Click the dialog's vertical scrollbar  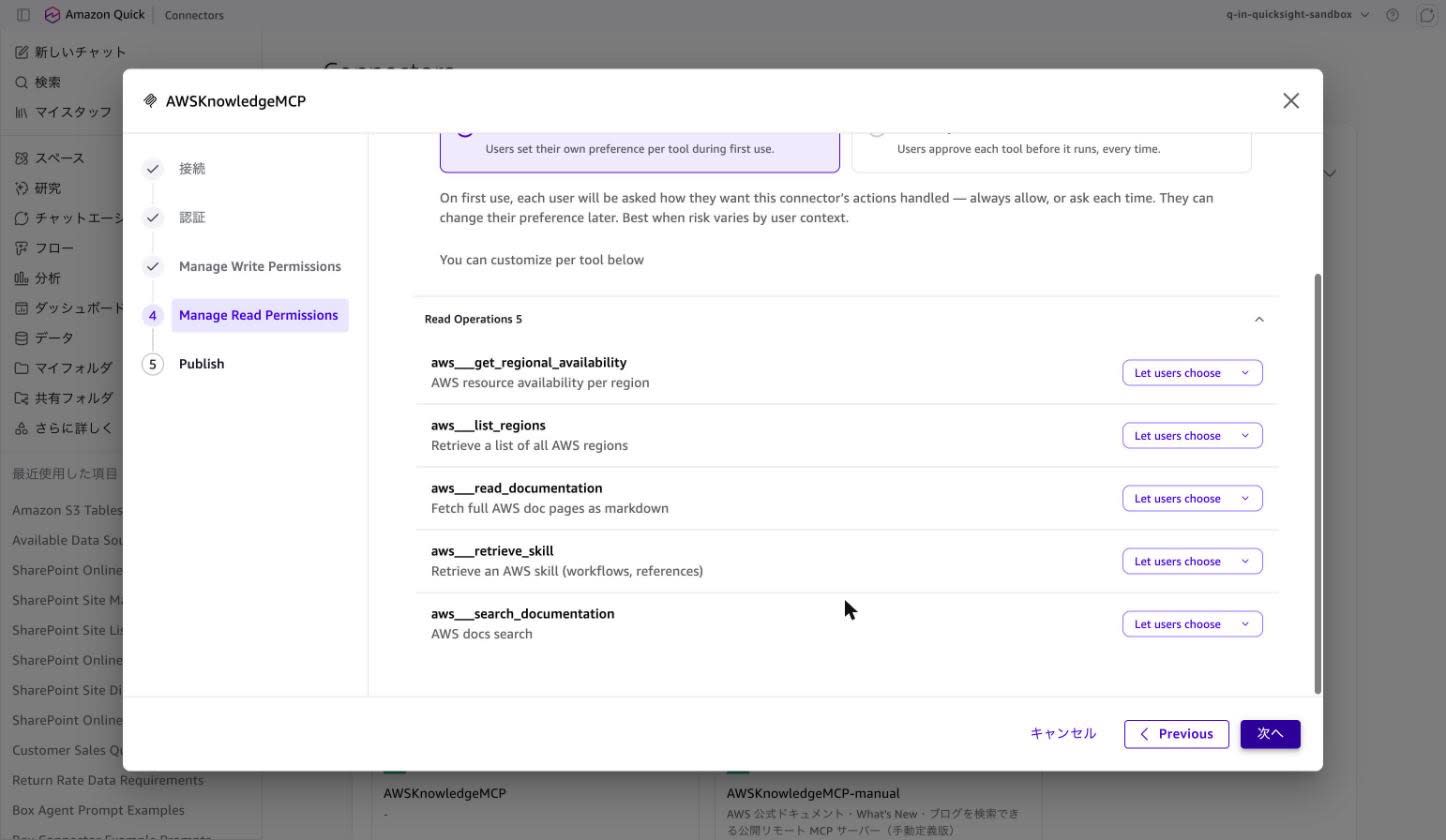point(1317,483)
